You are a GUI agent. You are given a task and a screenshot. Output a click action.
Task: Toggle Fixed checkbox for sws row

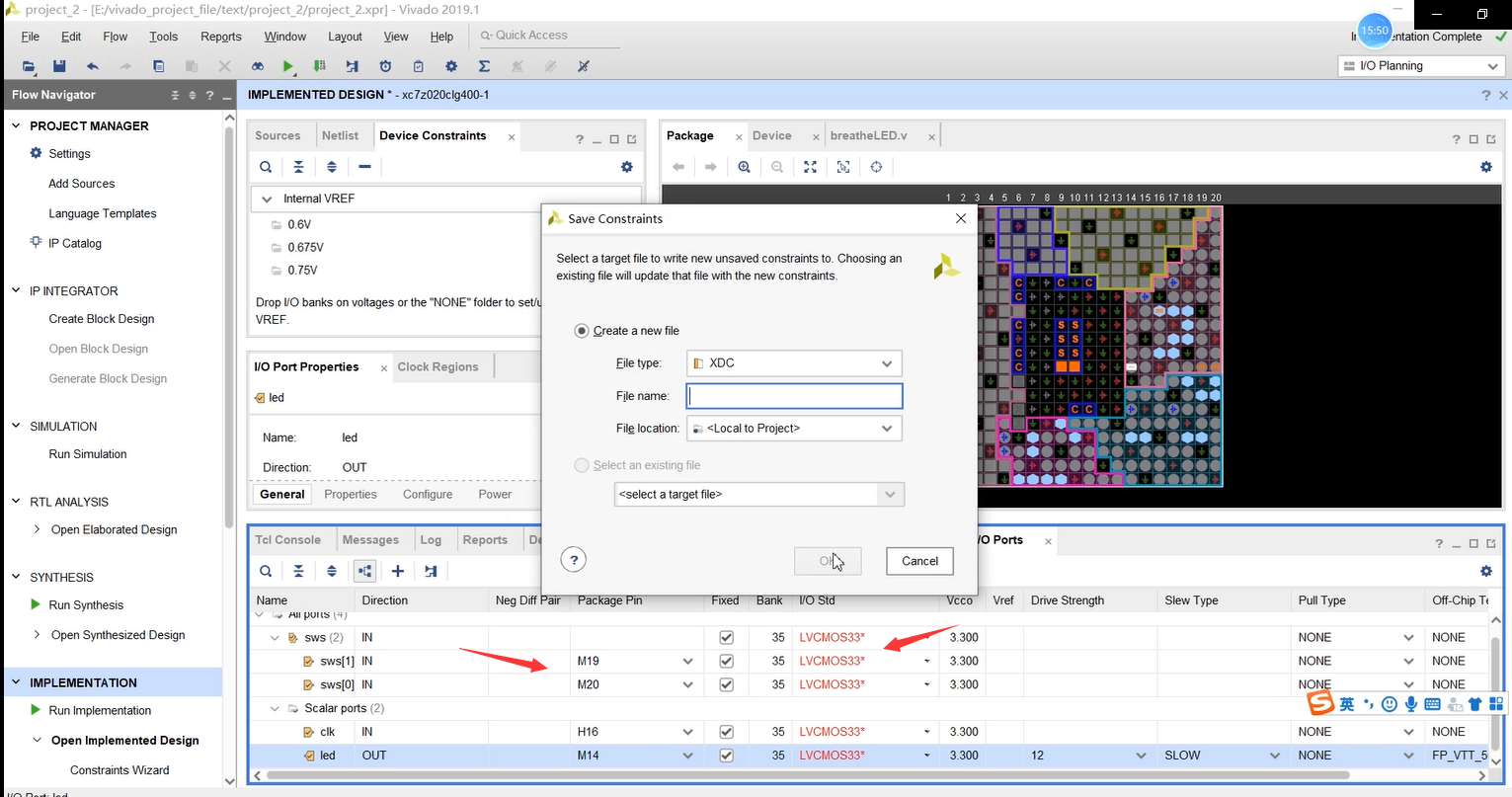click(x=726, y=637)
